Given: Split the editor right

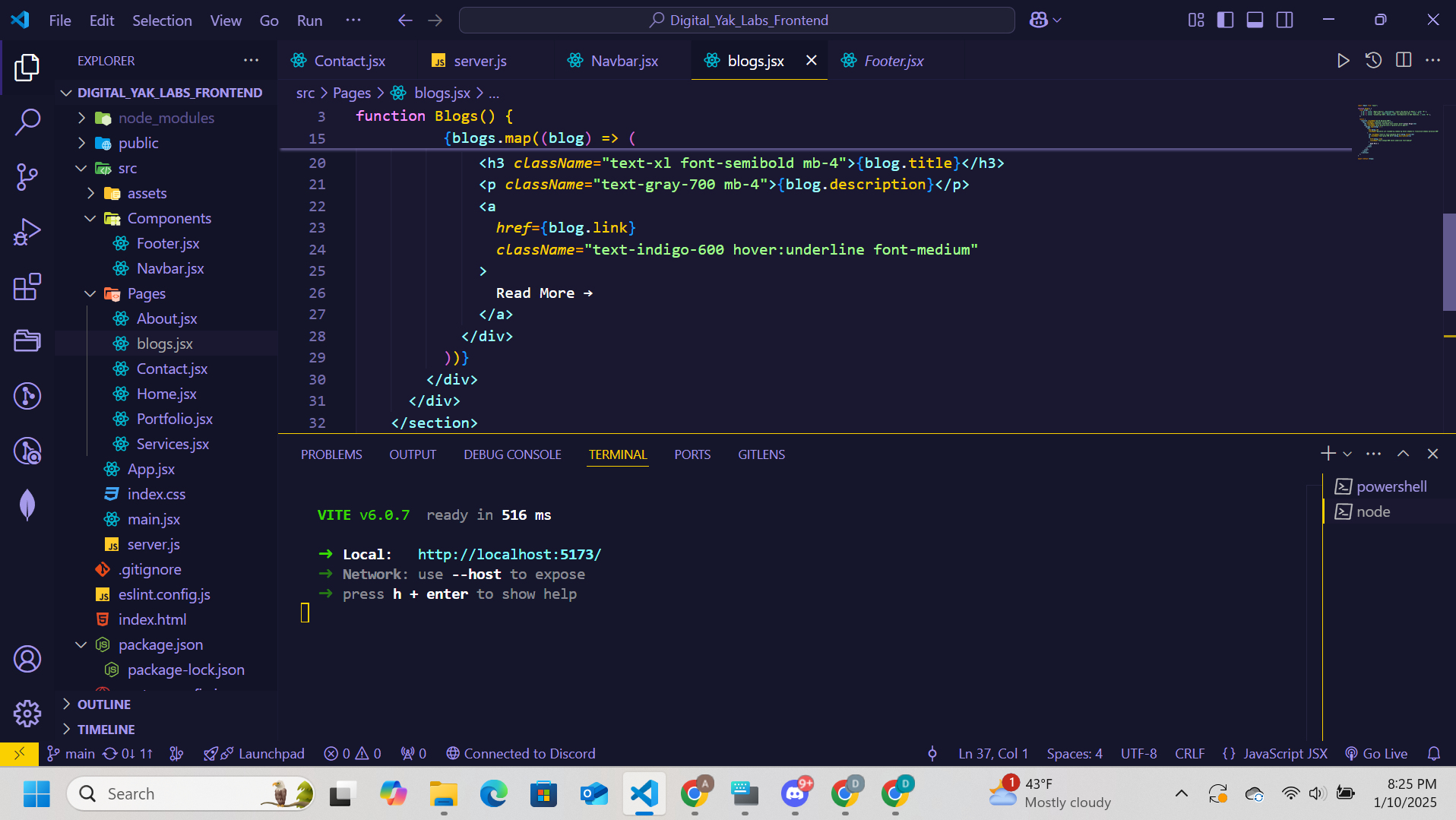Looking at the screenshot, I should tap(1404, 61).
